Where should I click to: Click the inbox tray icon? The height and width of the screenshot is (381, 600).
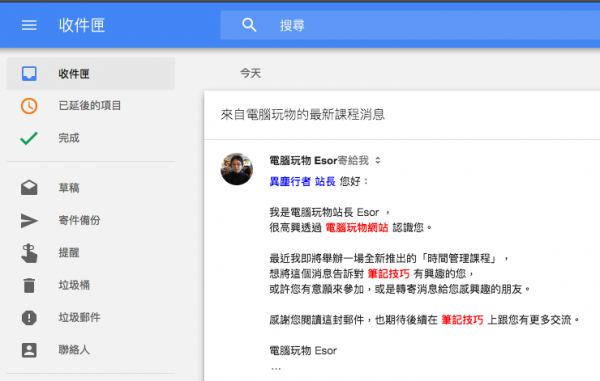[x=29, y=73]
